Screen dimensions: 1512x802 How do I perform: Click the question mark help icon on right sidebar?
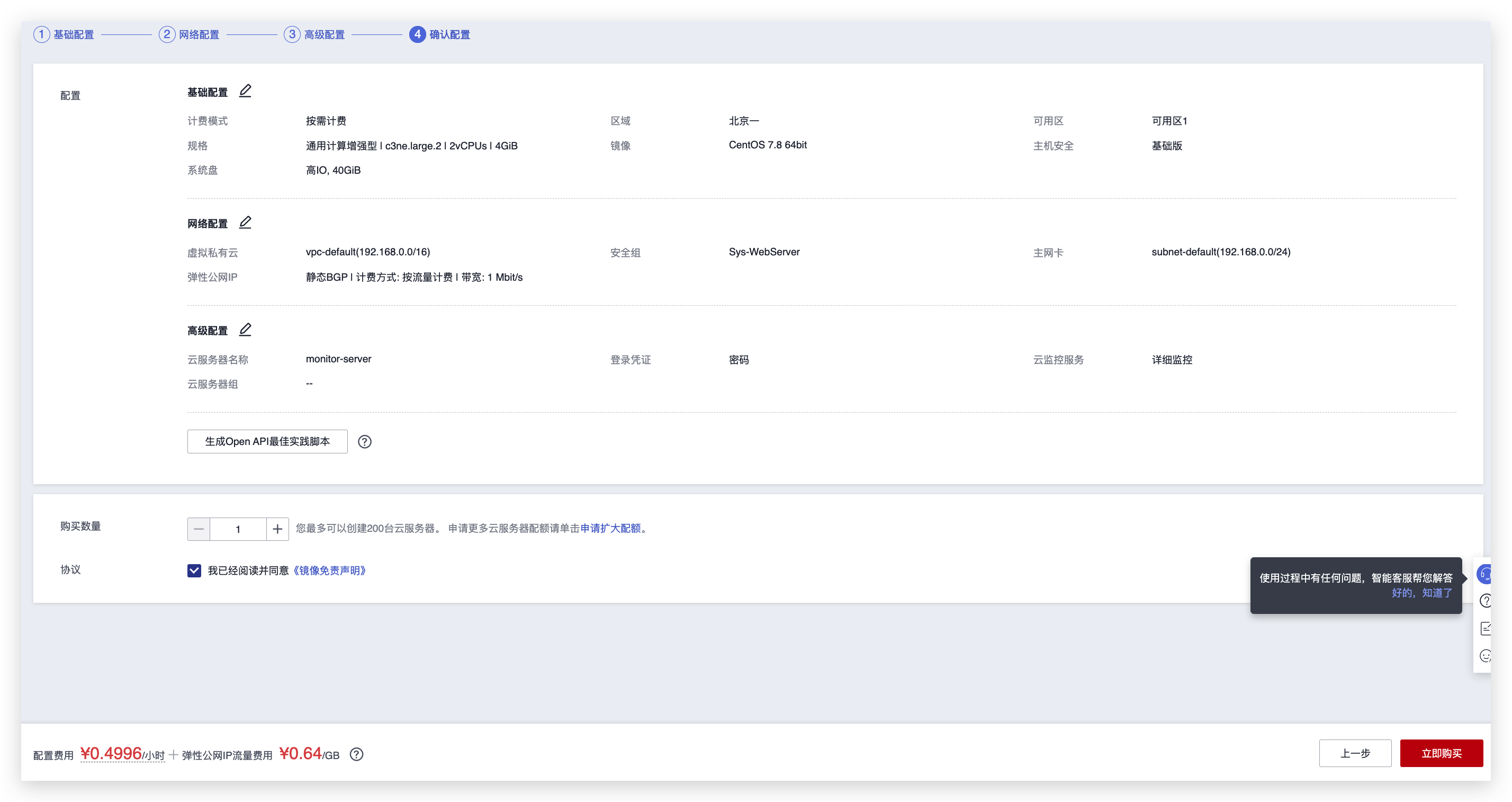pos(1486,601)
